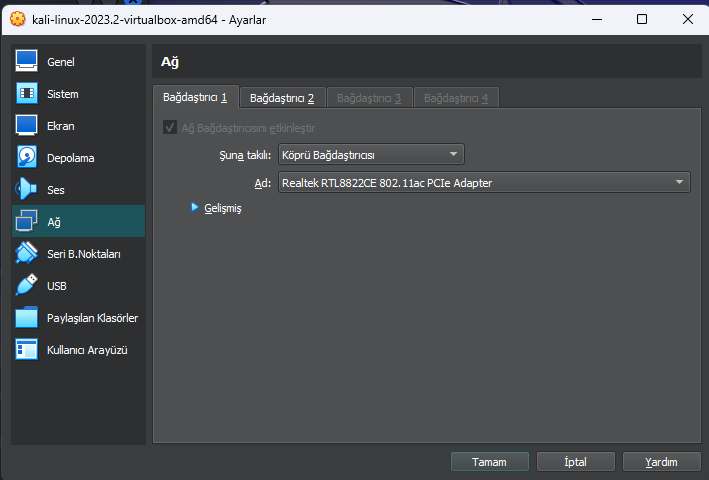Cancel with İptal button

(x=576, y=462)
